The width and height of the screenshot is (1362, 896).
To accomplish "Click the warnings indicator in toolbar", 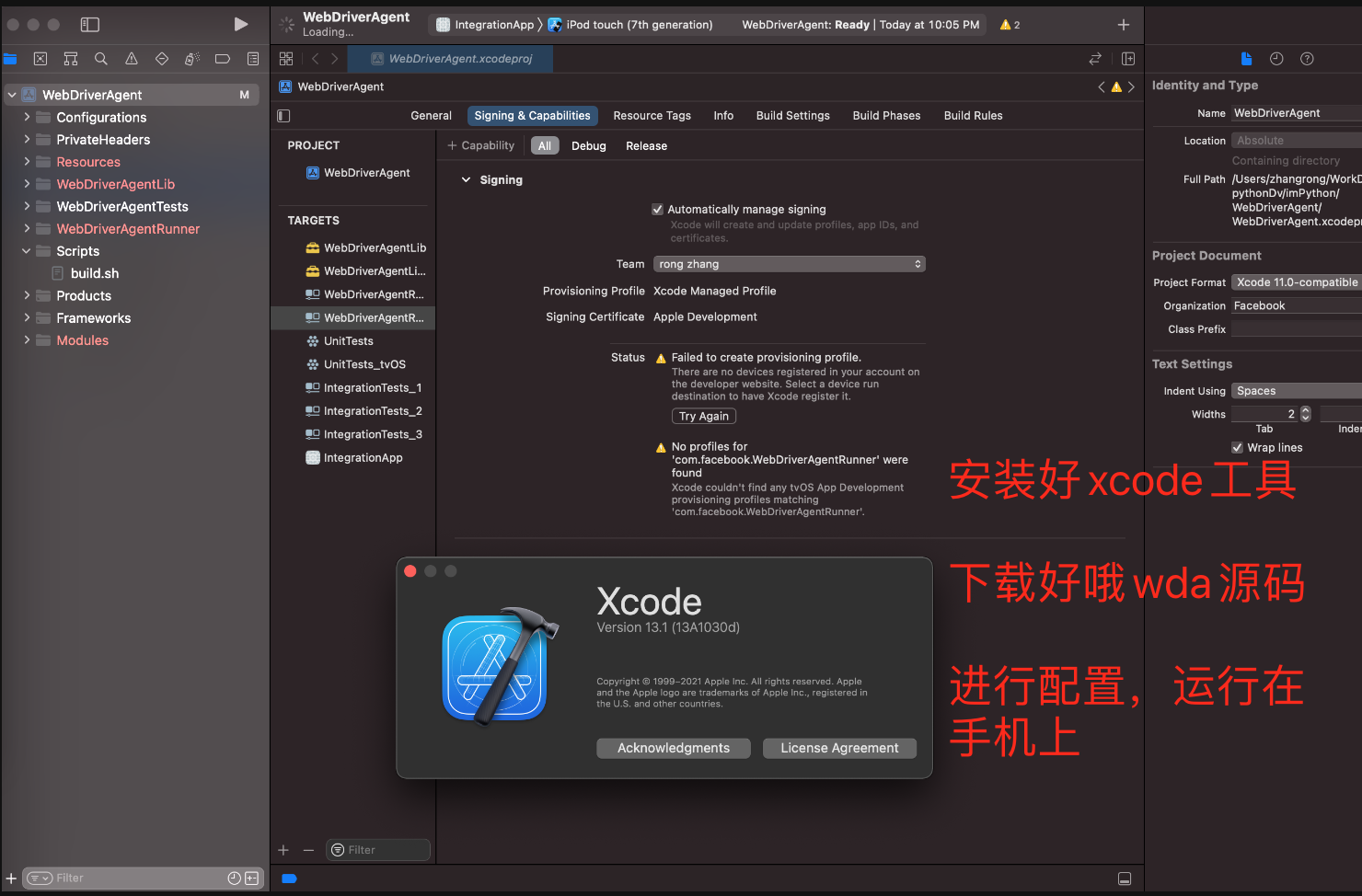I will tap(1010, 25).
